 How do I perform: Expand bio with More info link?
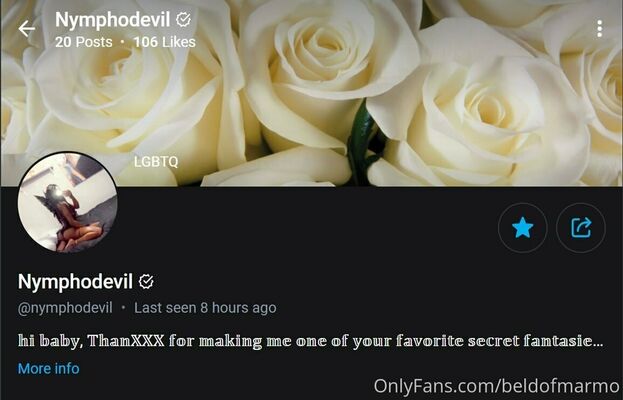click(48, 368)
